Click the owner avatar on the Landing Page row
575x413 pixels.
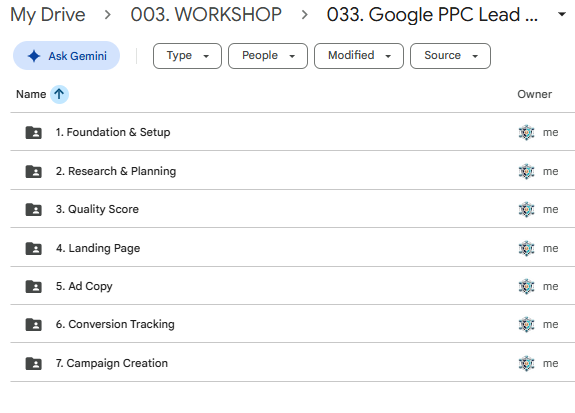527,248
